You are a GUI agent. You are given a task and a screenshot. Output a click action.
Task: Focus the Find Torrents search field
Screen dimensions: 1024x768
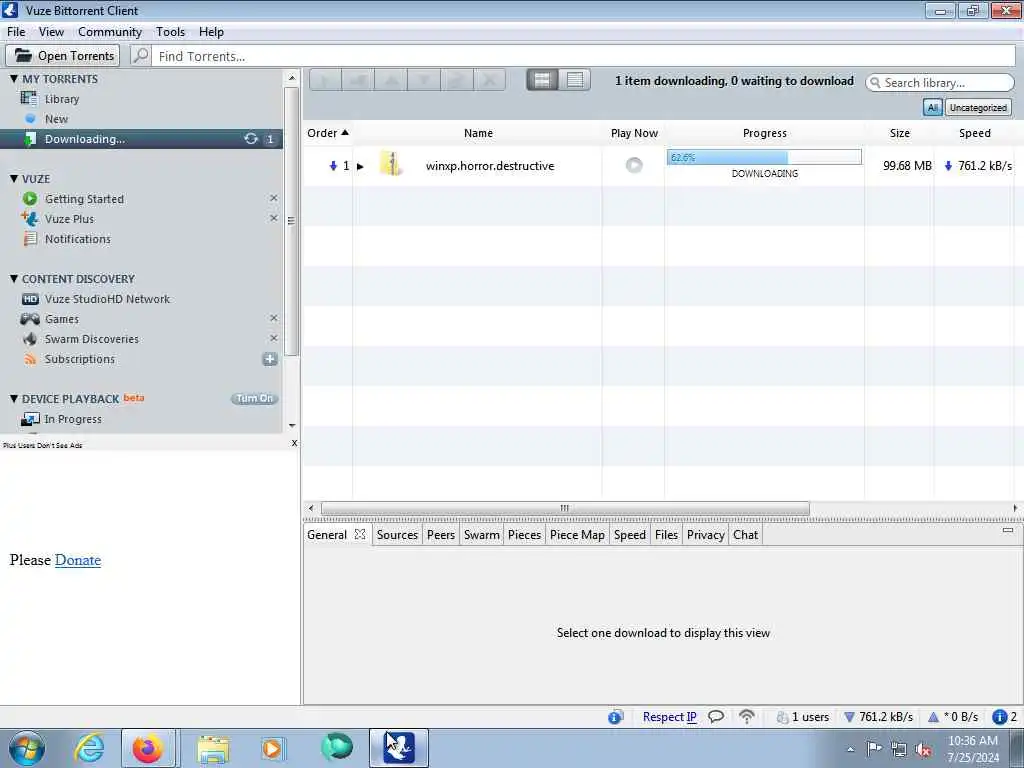click(583, 56)
